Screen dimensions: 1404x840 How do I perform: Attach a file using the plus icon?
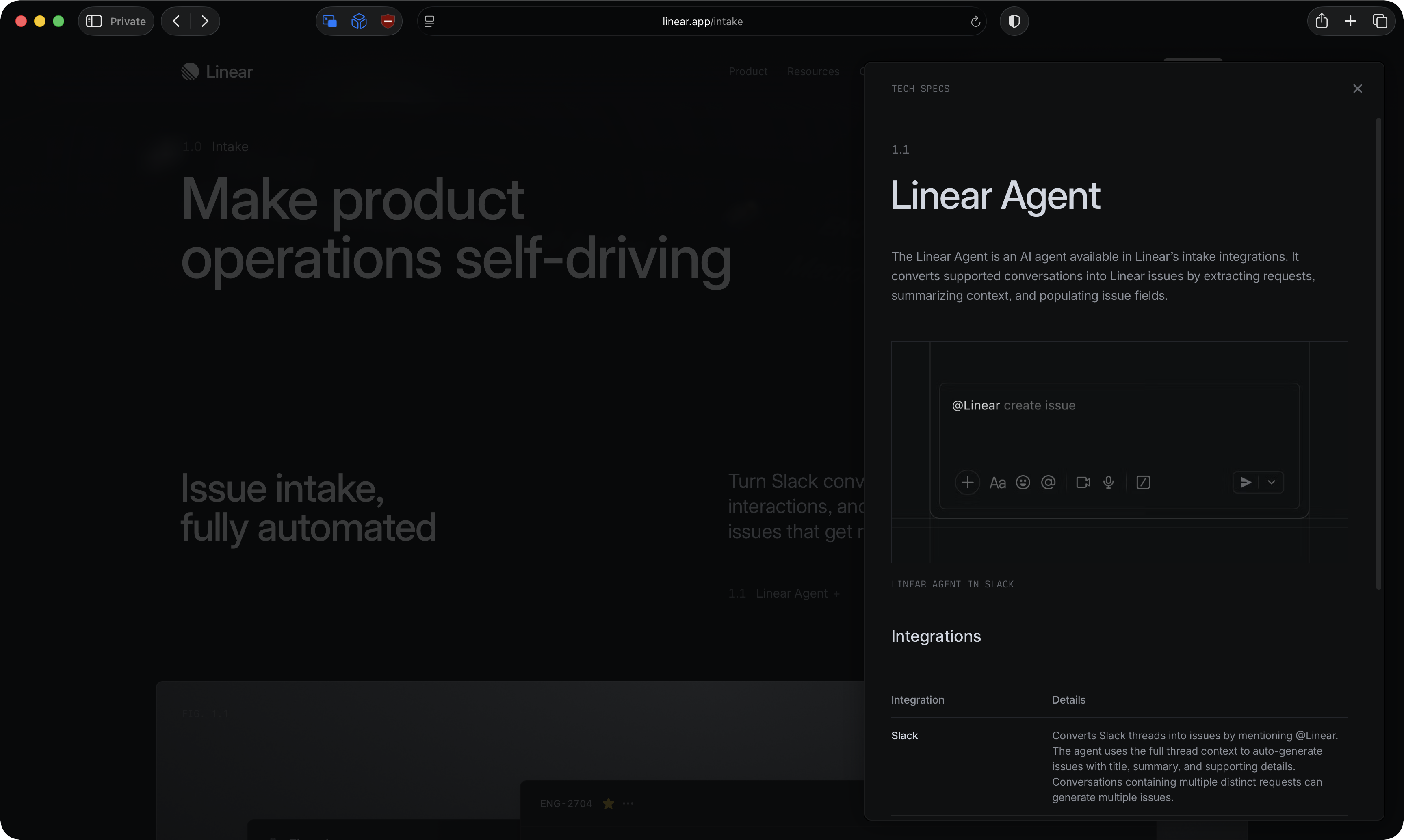tap(968, 482)
